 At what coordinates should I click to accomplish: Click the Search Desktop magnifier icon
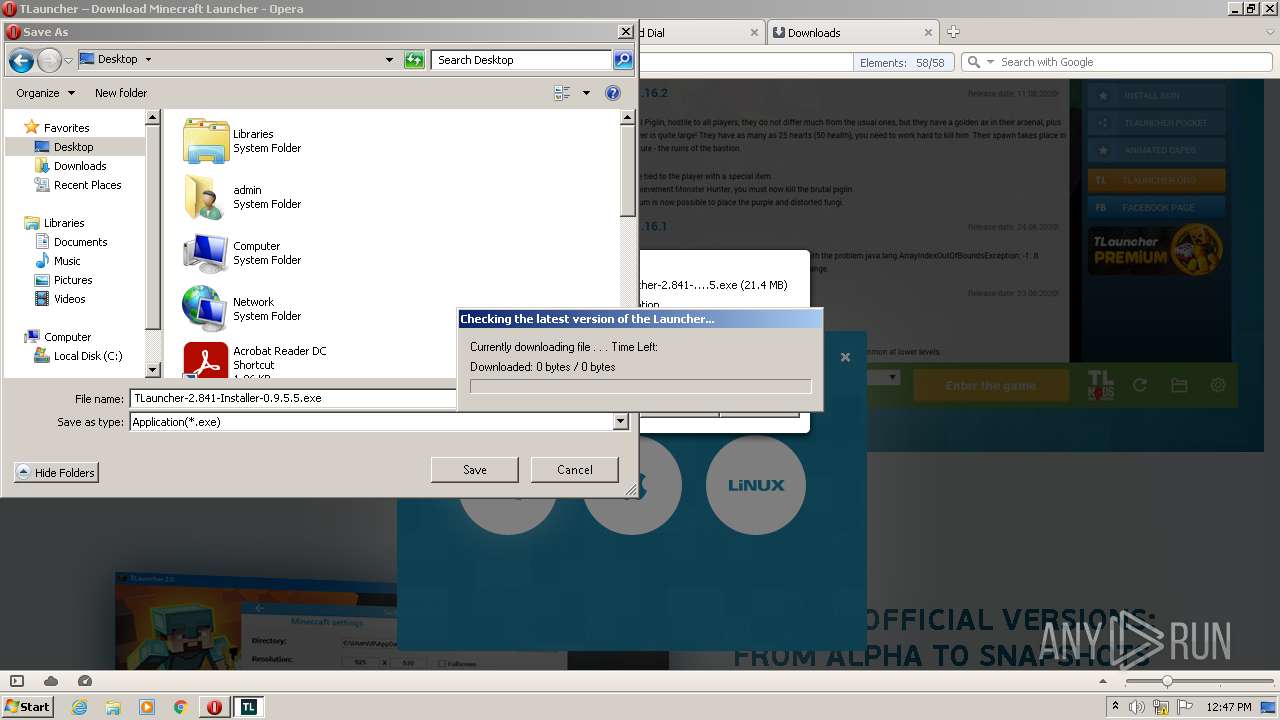tap(623, 60)
